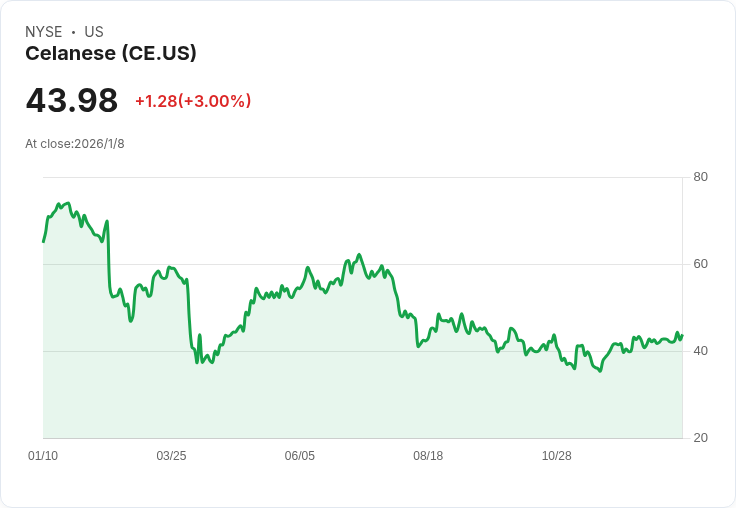Select the 08/18 date on the x-axis
Screen dimensions: 736x508
428,456
